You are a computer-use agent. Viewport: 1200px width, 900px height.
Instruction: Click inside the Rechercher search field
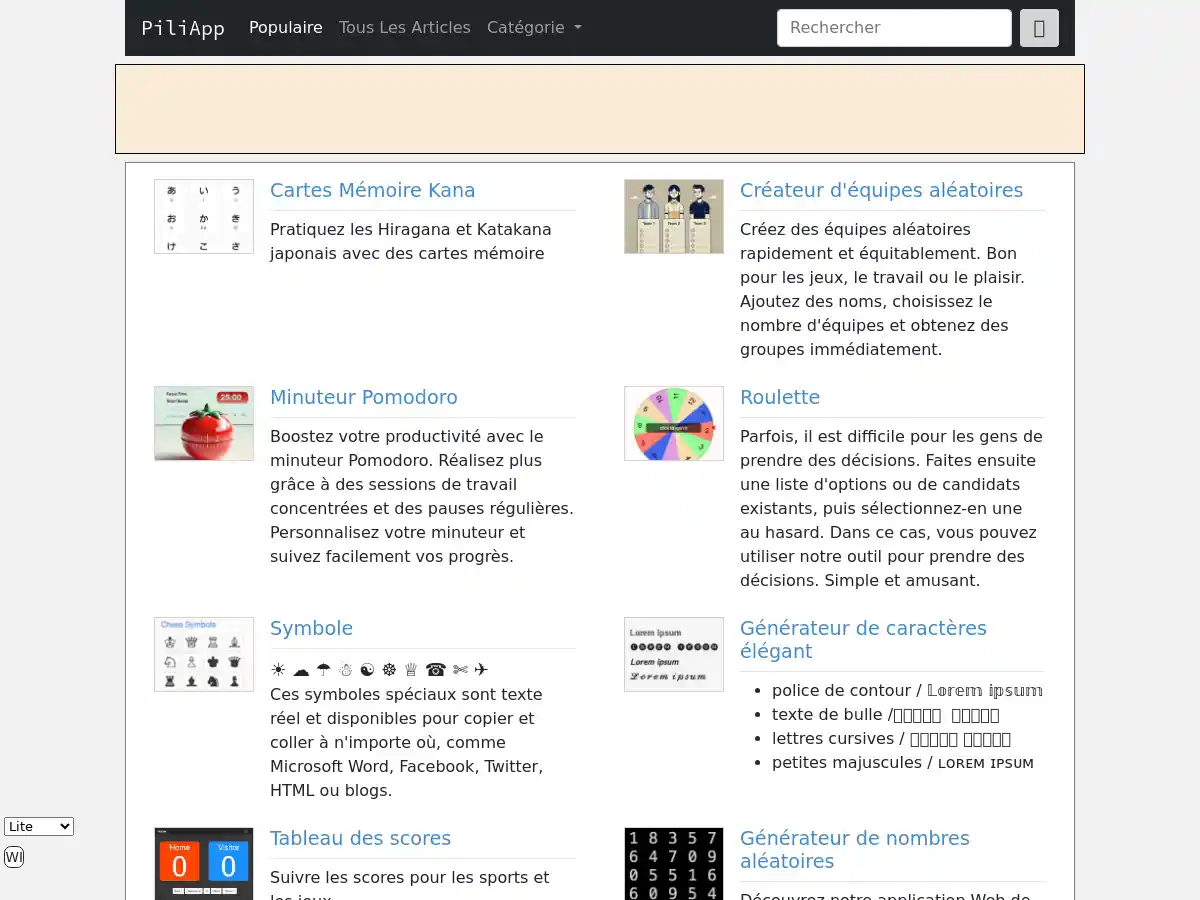point(893,28)
